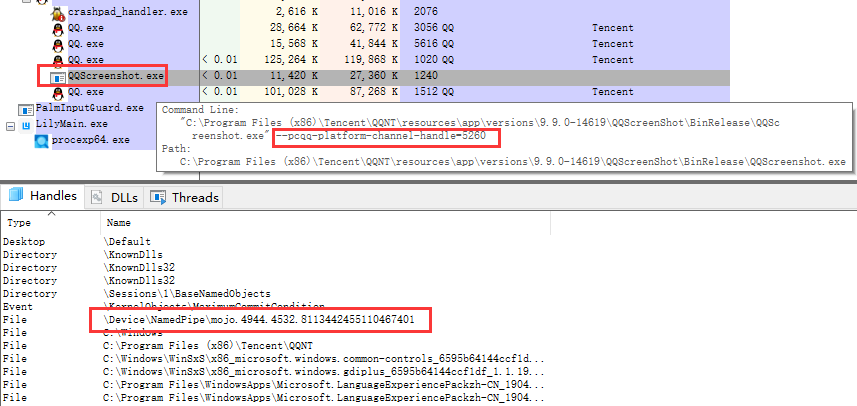857x406 pixels.
Task: Click the QQ penguin icon in PID 5616 row
Action: coord(58,44)
